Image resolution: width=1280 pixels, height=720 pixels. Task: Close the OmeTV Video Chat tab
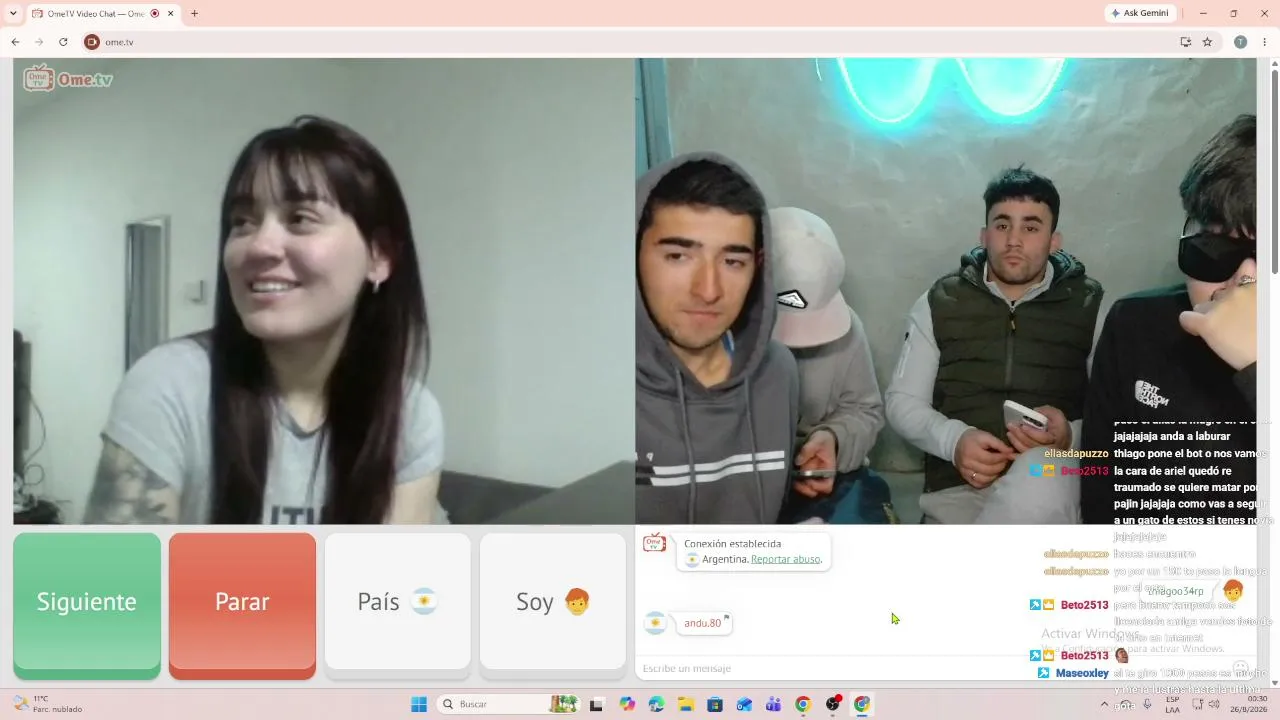pos(171,13)
